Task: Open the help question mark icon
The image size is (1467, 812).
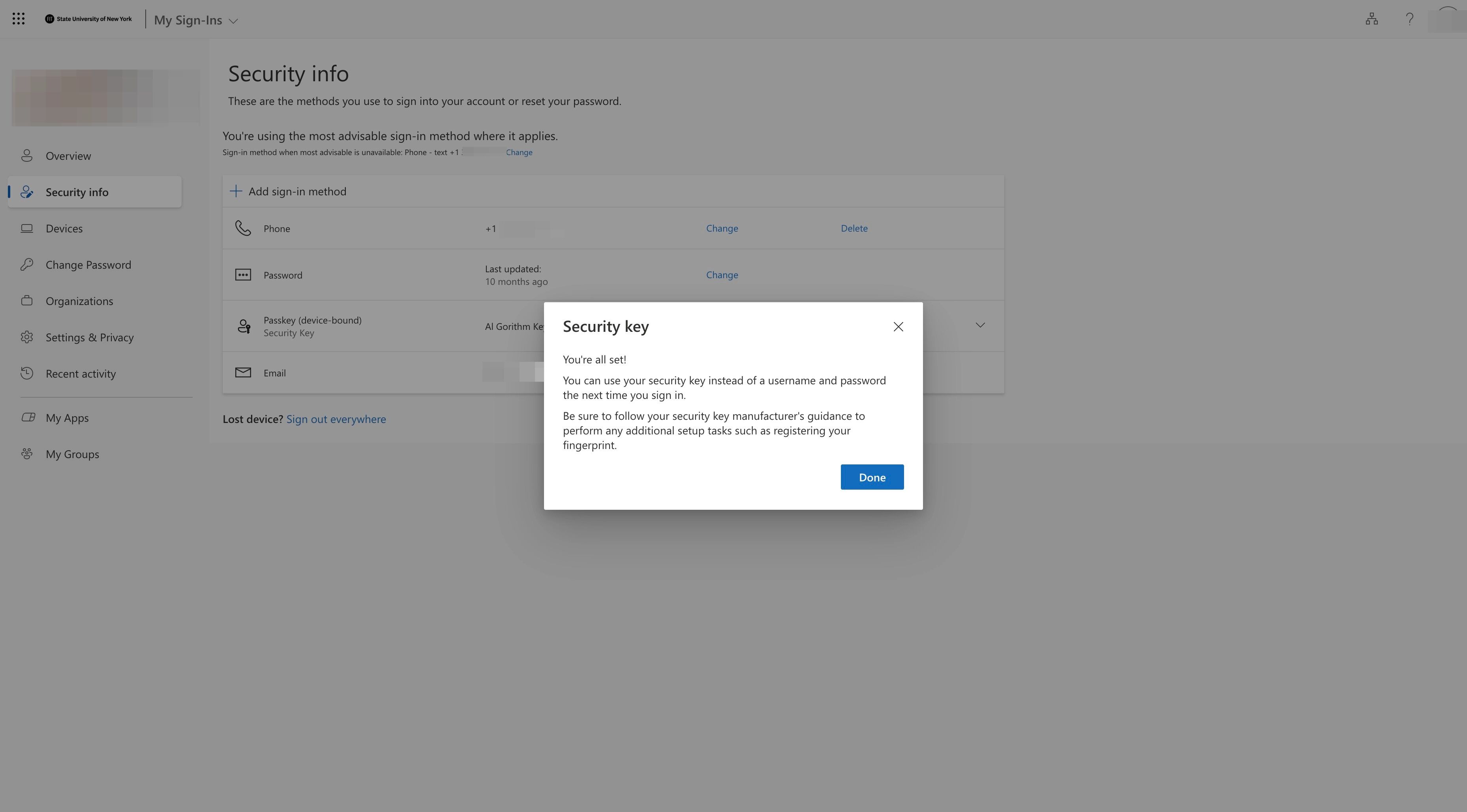Action: pyautogui.click(x=1409, y=19)
